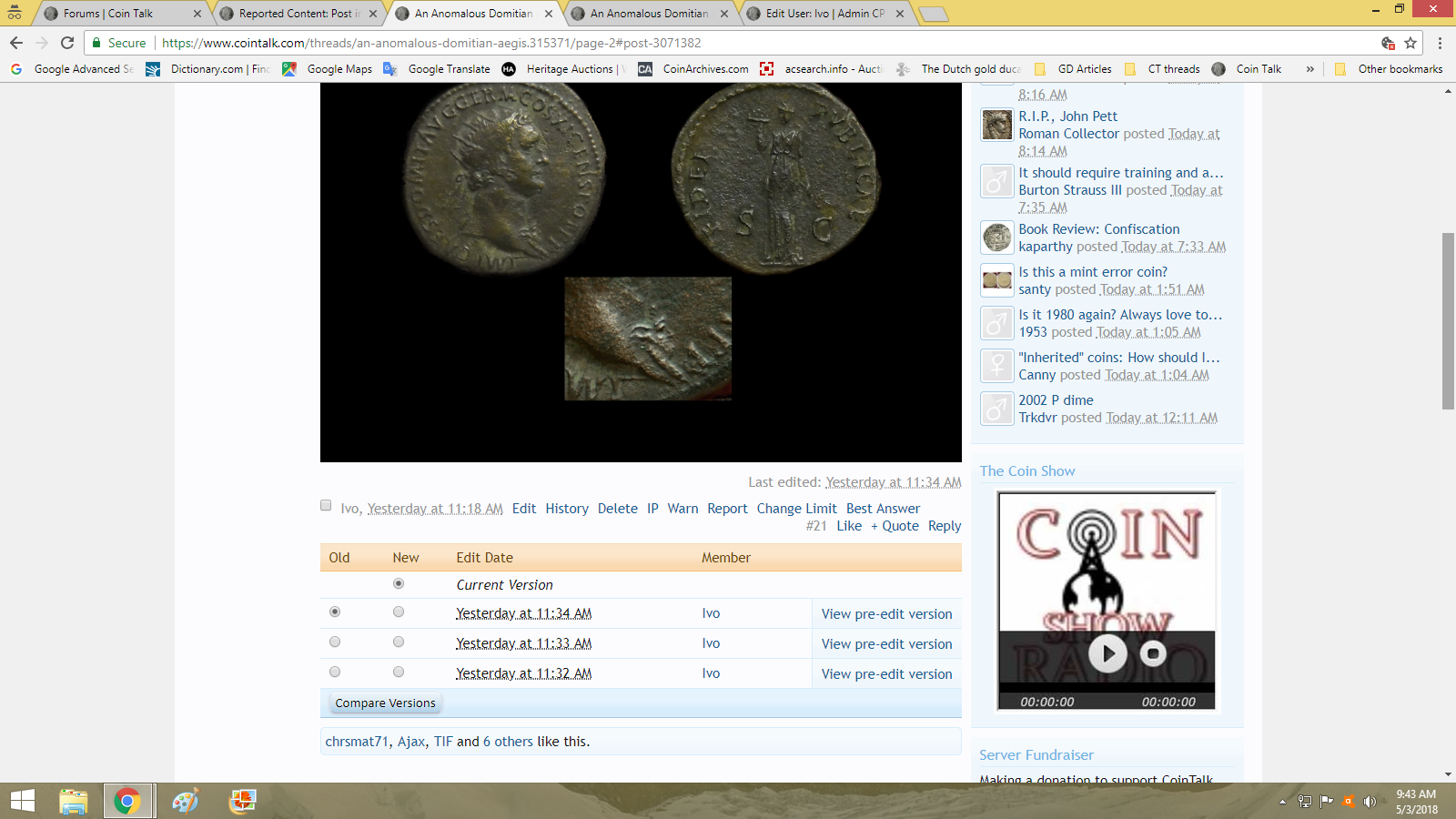Show hidden system tray icons

(x=1282, y=802)
